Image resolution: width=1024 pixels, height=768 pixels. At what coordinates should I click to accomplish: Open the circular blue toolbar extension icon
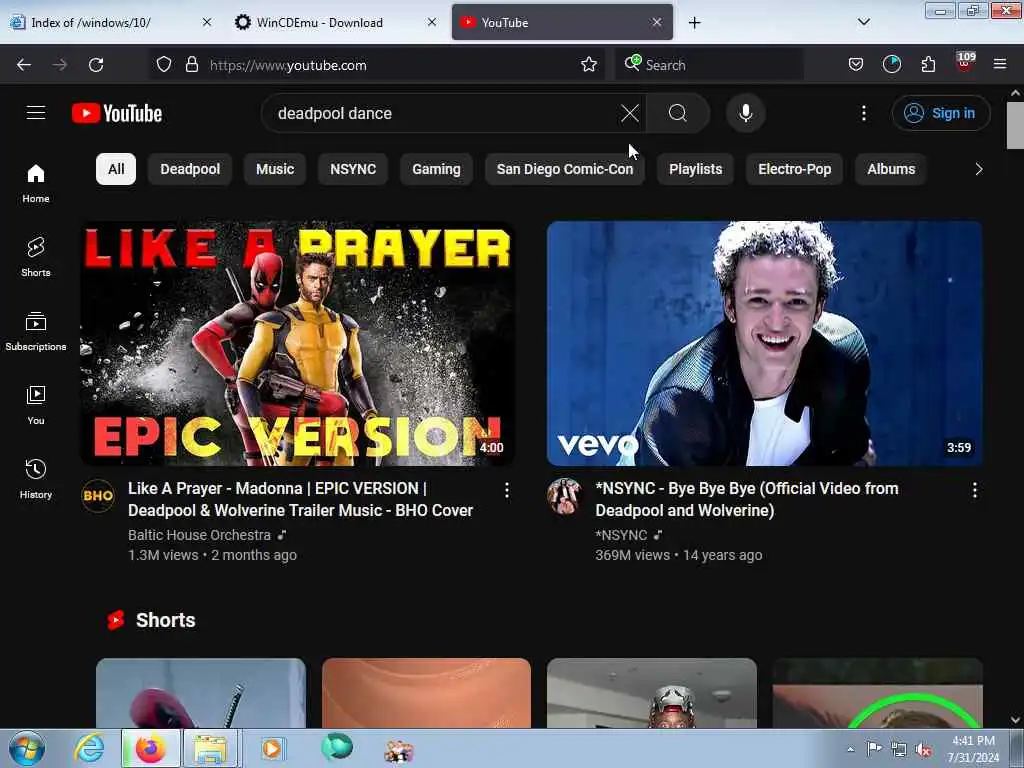(x=891, y=65)
